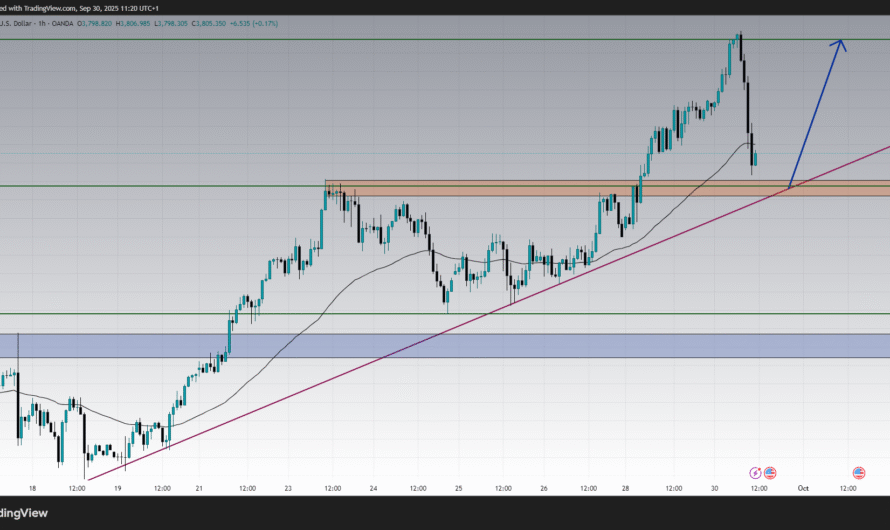Click the date label 23 on time axis
The image size is (890, 530).
coord(288,489)
